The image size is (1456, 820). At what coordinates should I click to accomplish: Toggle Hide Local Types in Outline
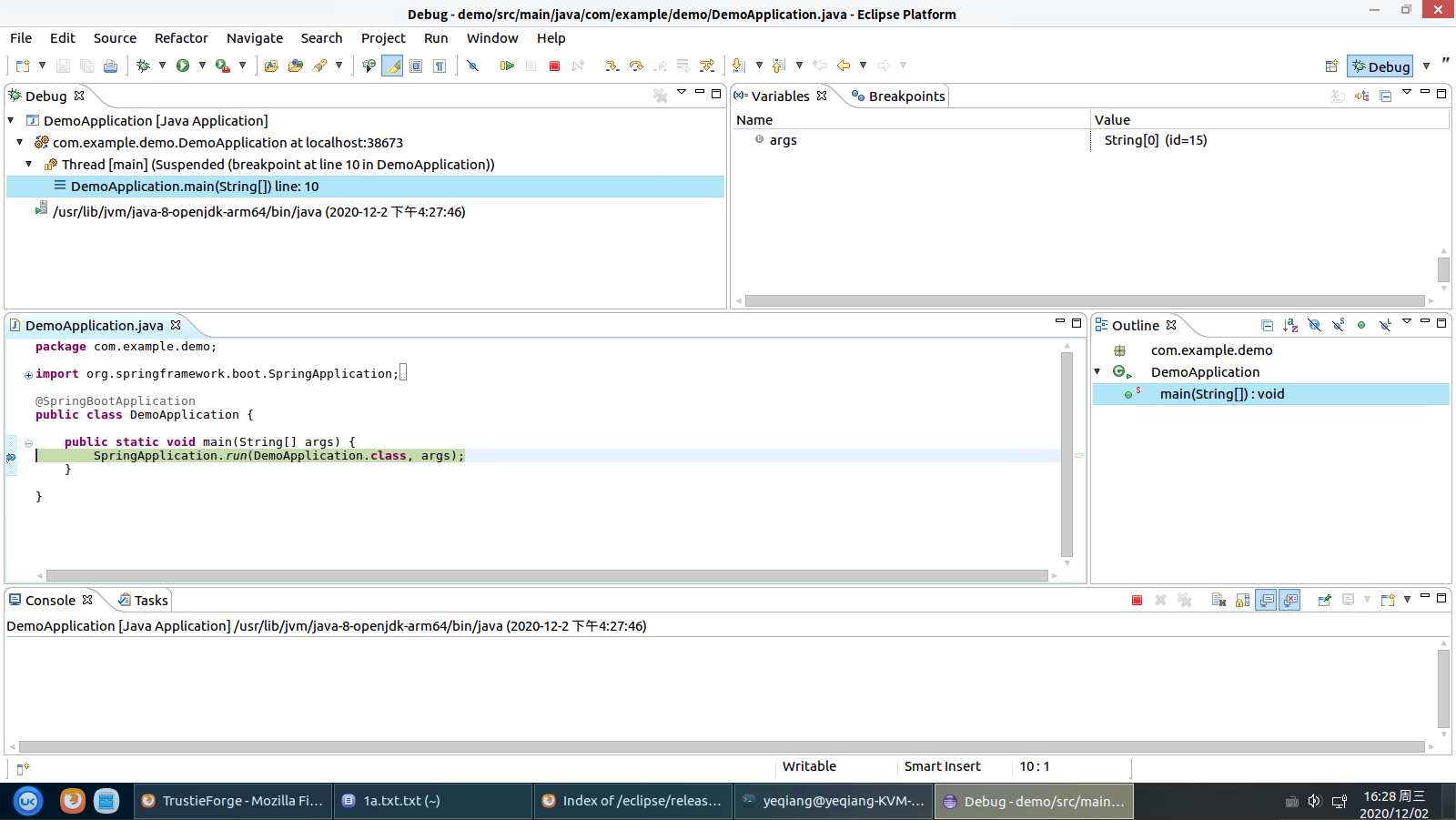(x=1385, y=325)
